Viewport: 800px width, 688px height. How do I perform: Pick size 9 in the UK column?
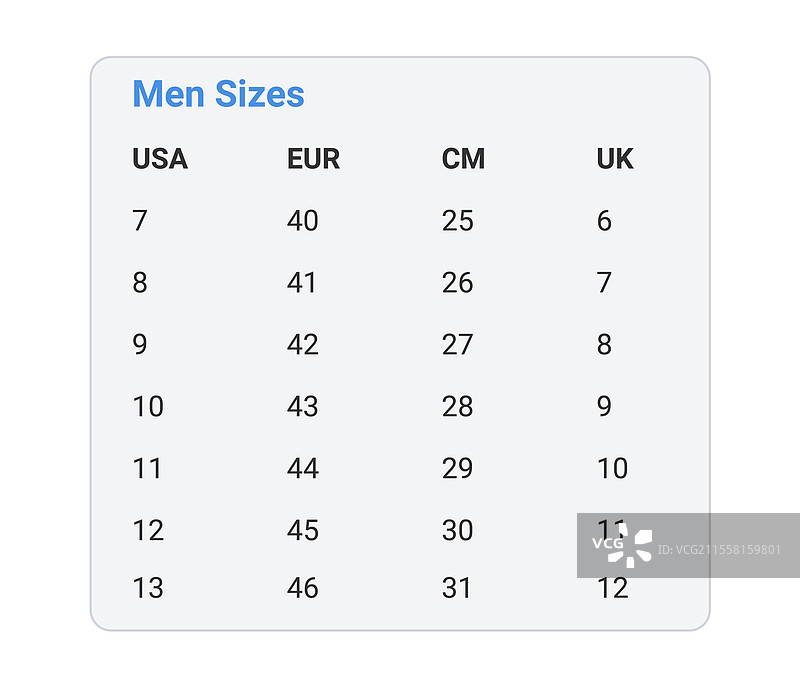click(604, 407)
